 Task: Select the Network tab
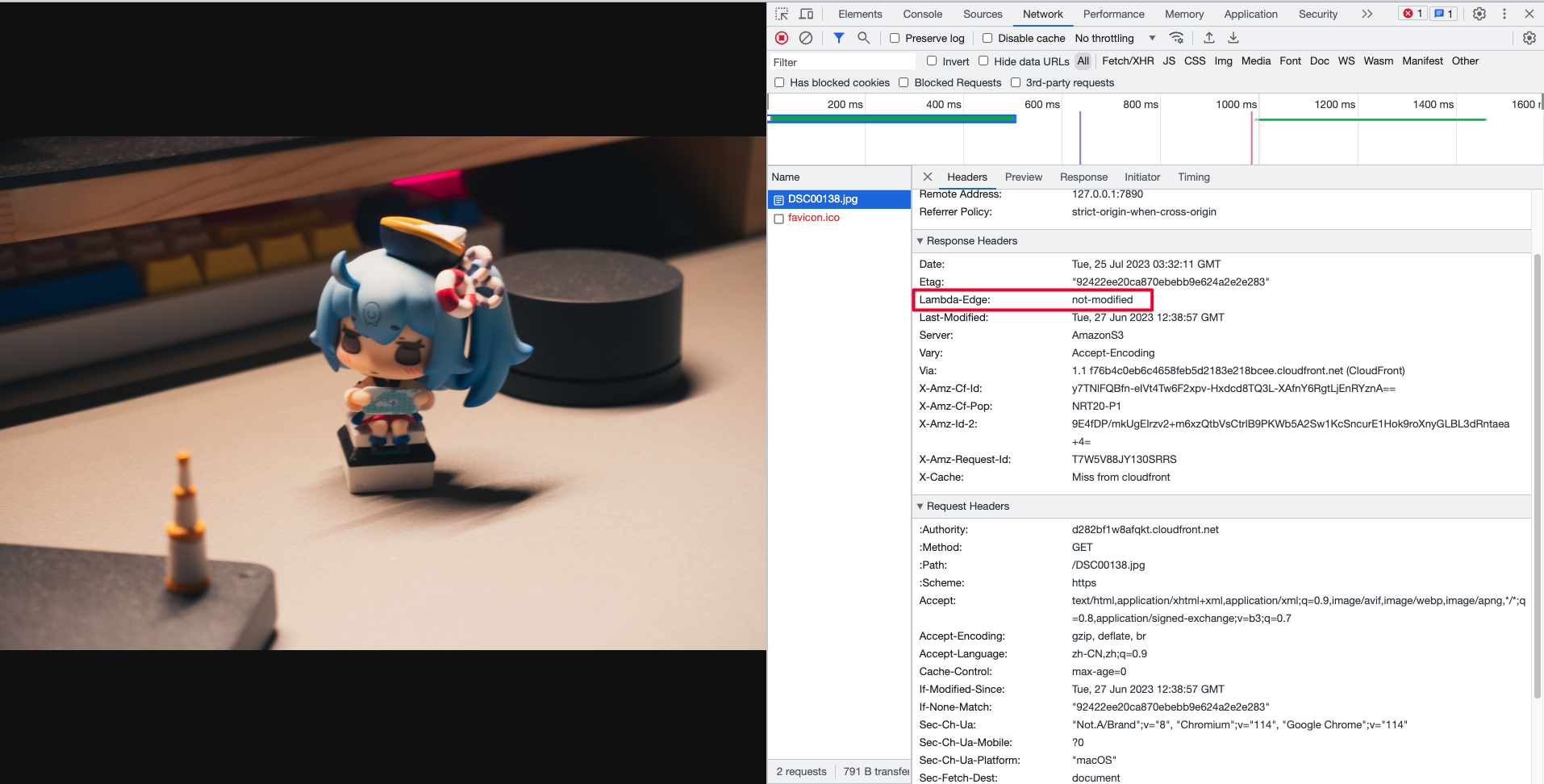(x=1043, y=14)
